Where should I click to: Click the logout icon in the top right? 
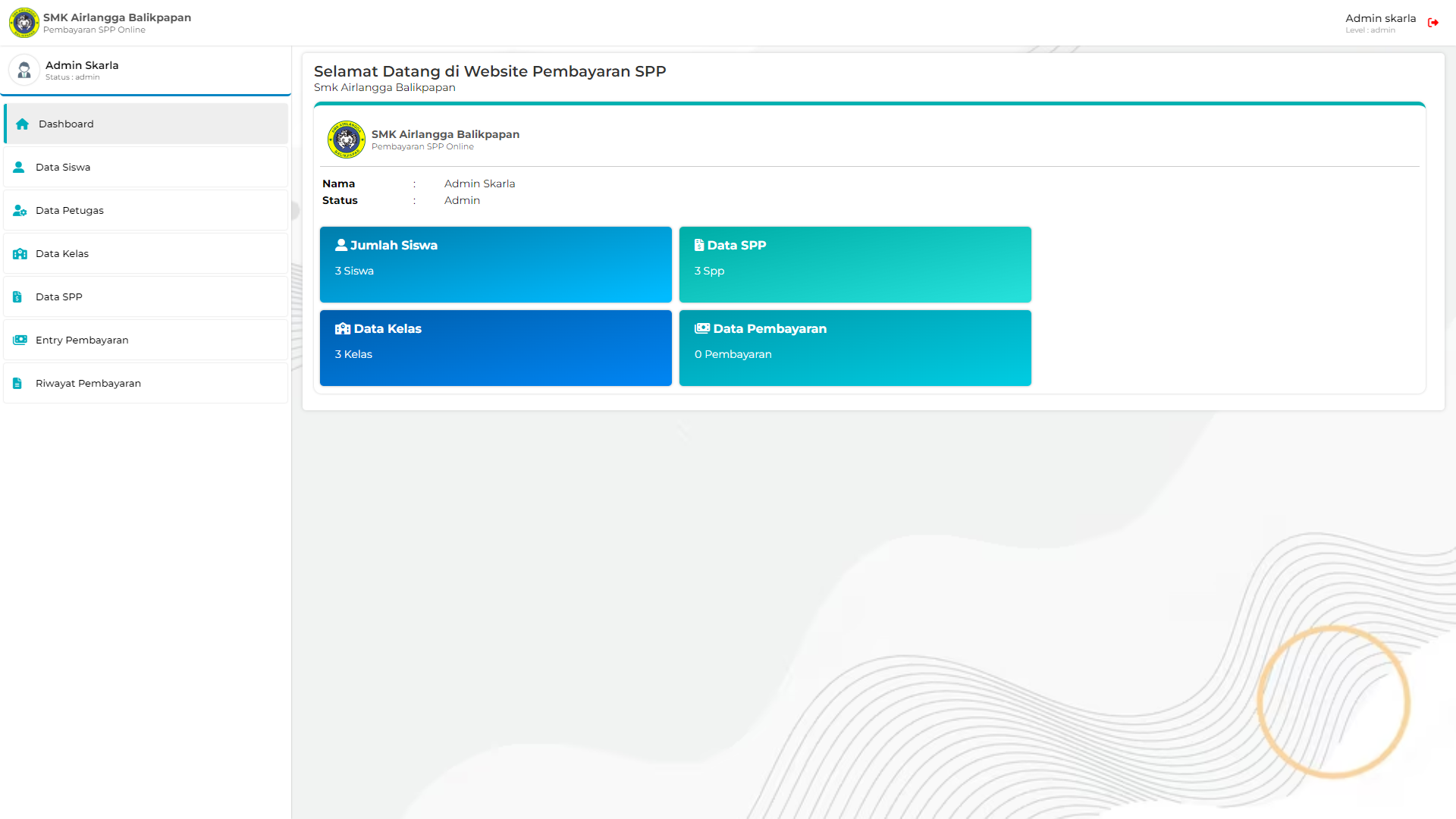point(1433,23)
